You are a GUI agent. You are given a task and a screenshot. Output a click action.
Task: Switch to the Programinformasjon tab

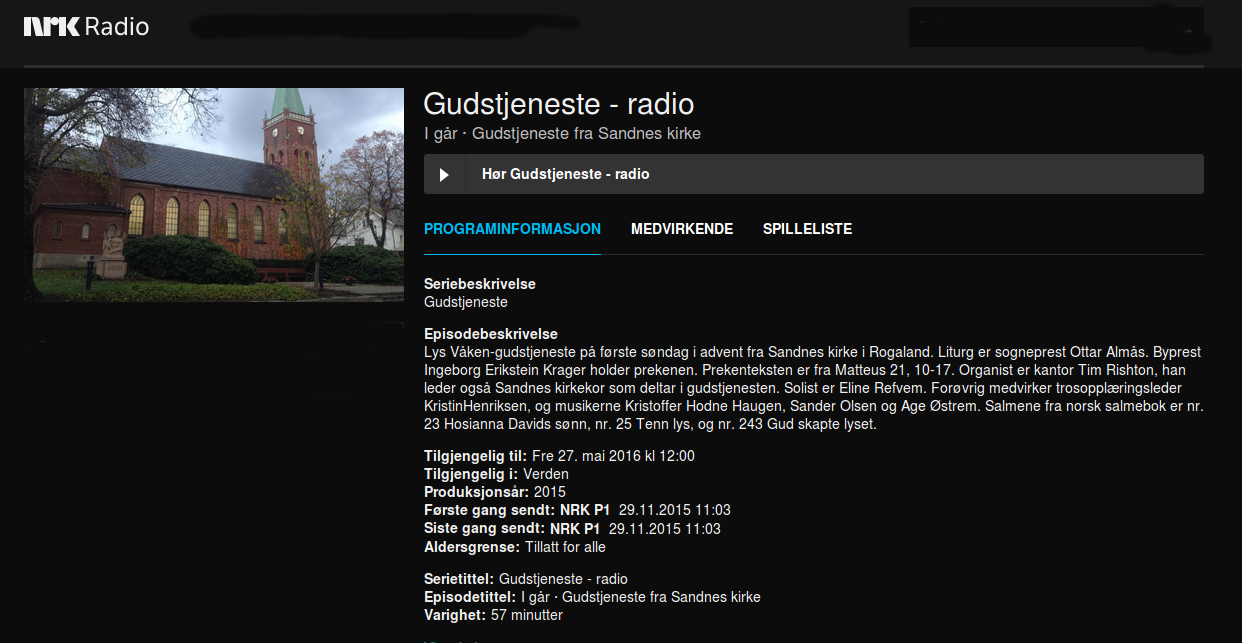512,229
